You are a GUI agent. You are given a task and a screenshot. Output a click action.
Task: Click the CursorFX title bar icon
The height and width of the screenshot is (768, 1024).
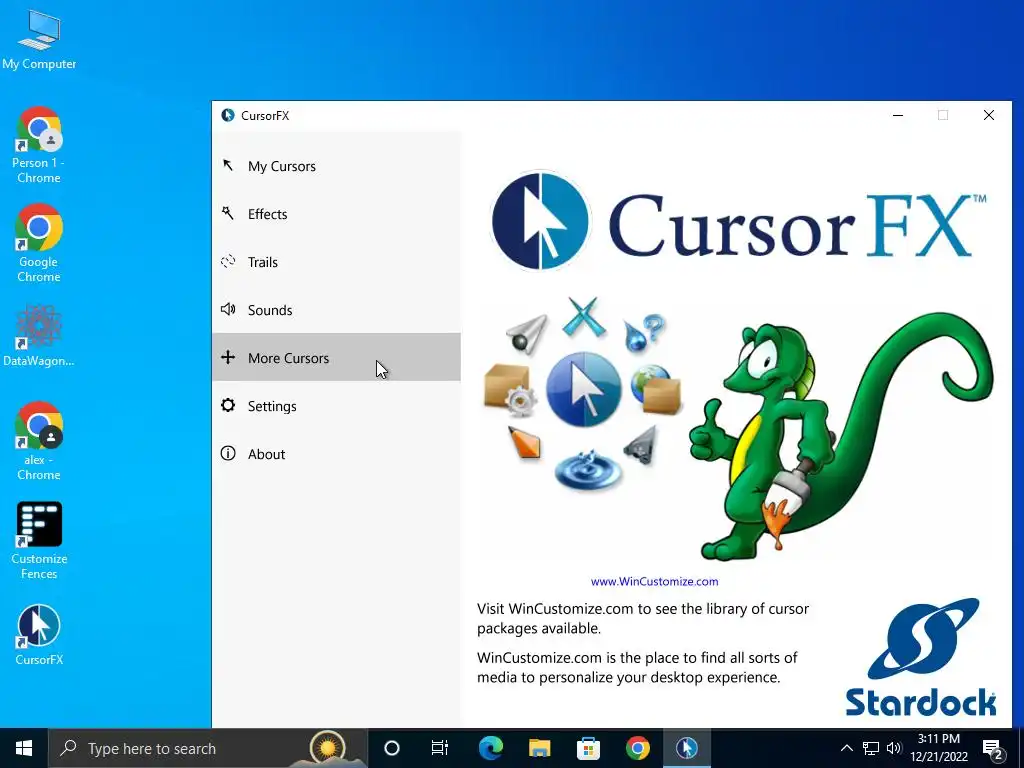pos(227,116)
